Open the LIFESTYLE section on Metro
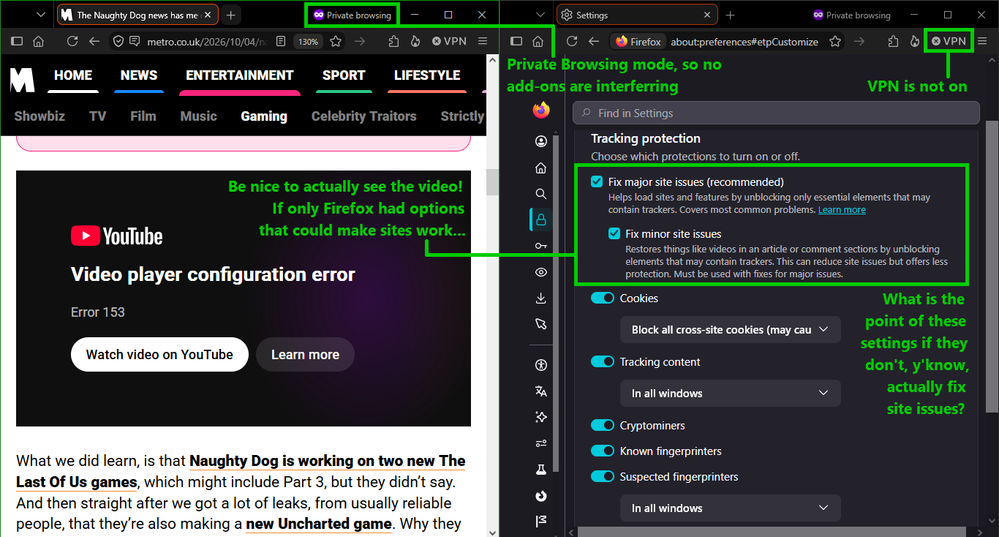The image size is (999, 537). coord(427,75)
